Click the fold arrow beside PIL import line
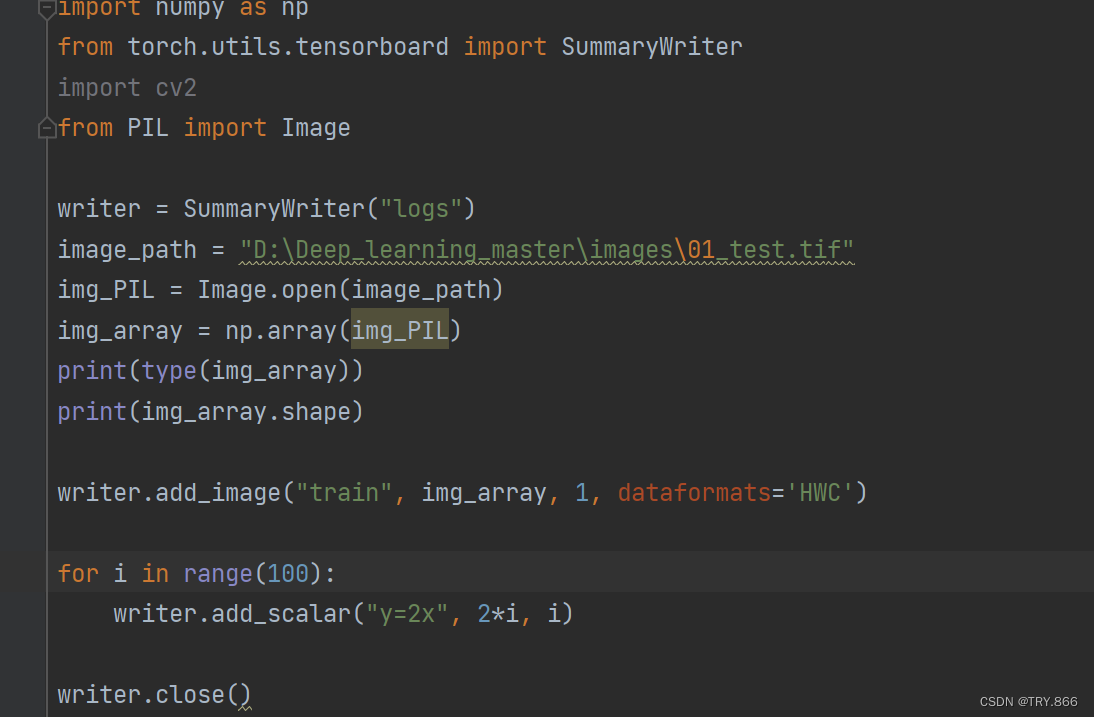 click(x=45, y=127)
